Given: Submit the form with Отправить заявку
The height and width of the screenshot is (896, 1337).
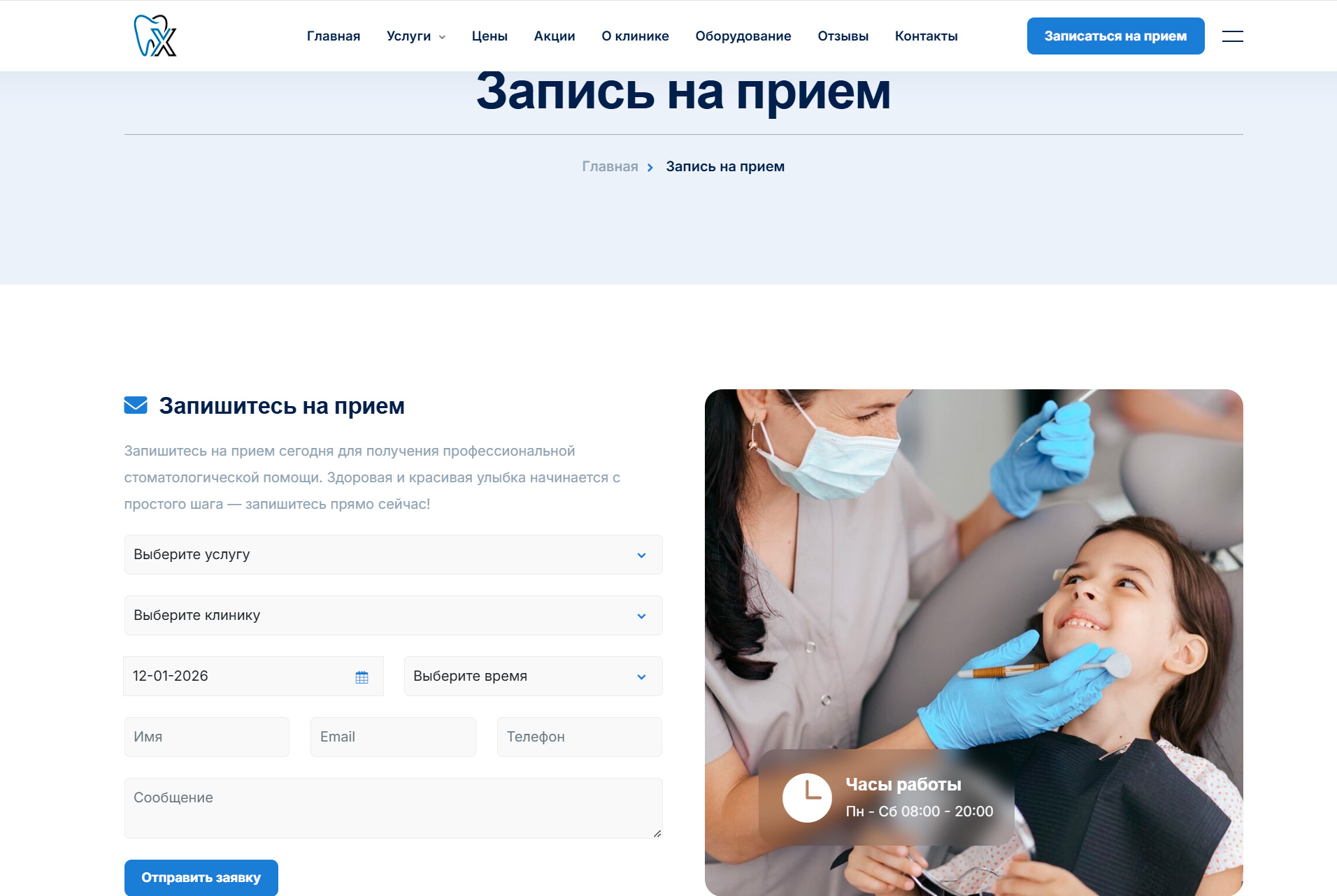Looking at the screenshot, I should pyautogui.click(x=201, y=877).
